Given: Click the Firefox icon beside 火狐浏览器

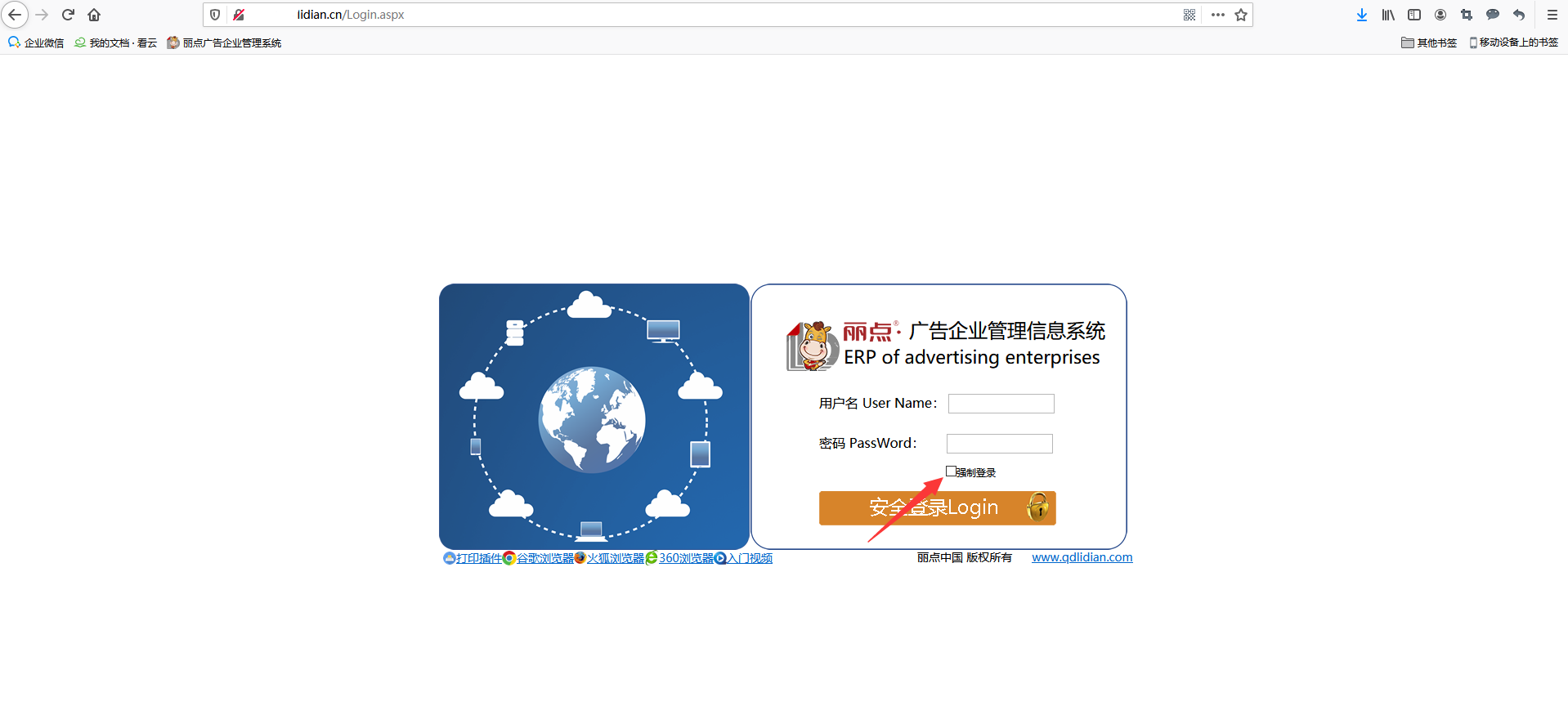Looking at the screenshot, I should [580, 558].
